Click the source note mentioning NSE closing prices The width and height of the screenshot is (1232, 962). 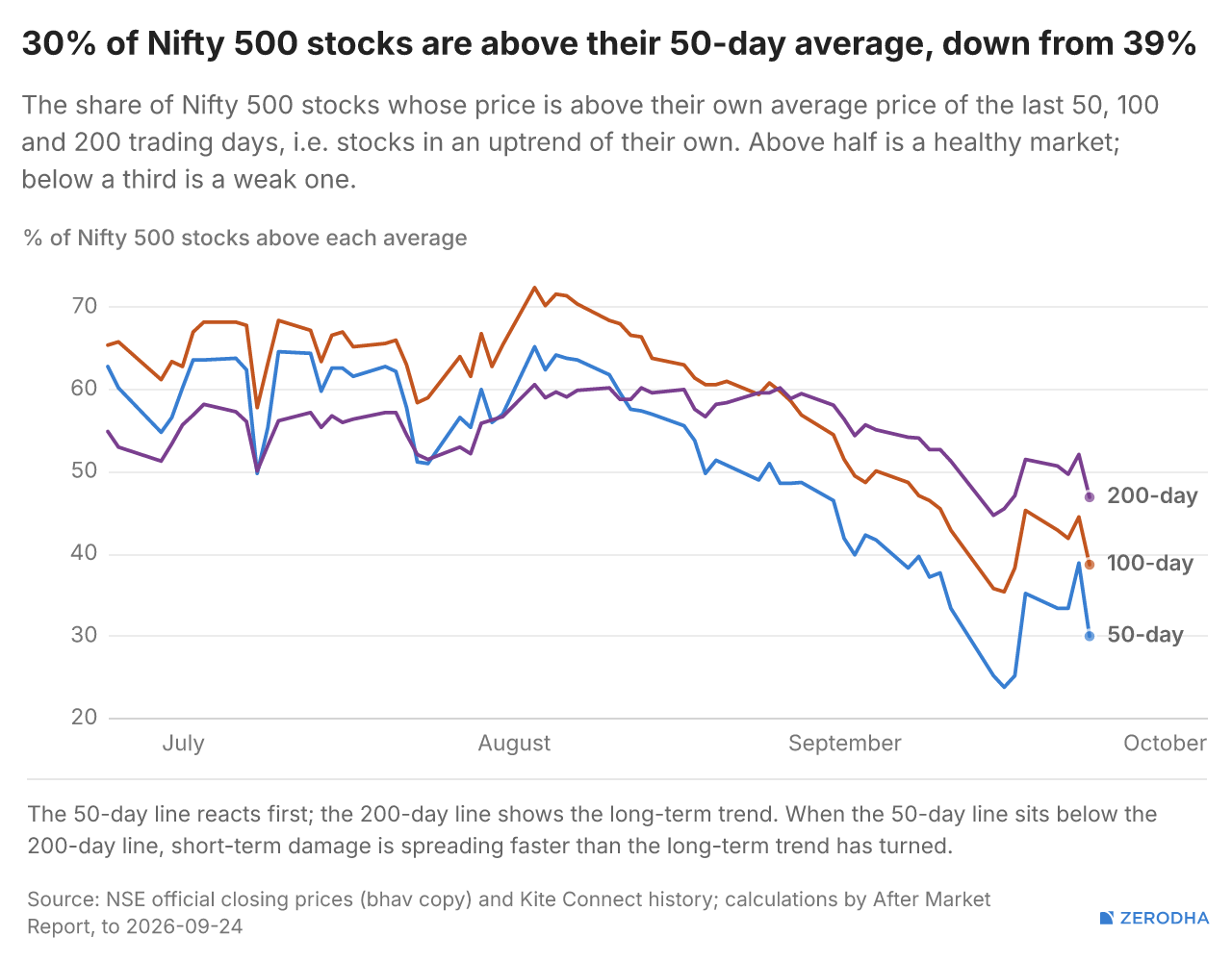coord(508,913)
